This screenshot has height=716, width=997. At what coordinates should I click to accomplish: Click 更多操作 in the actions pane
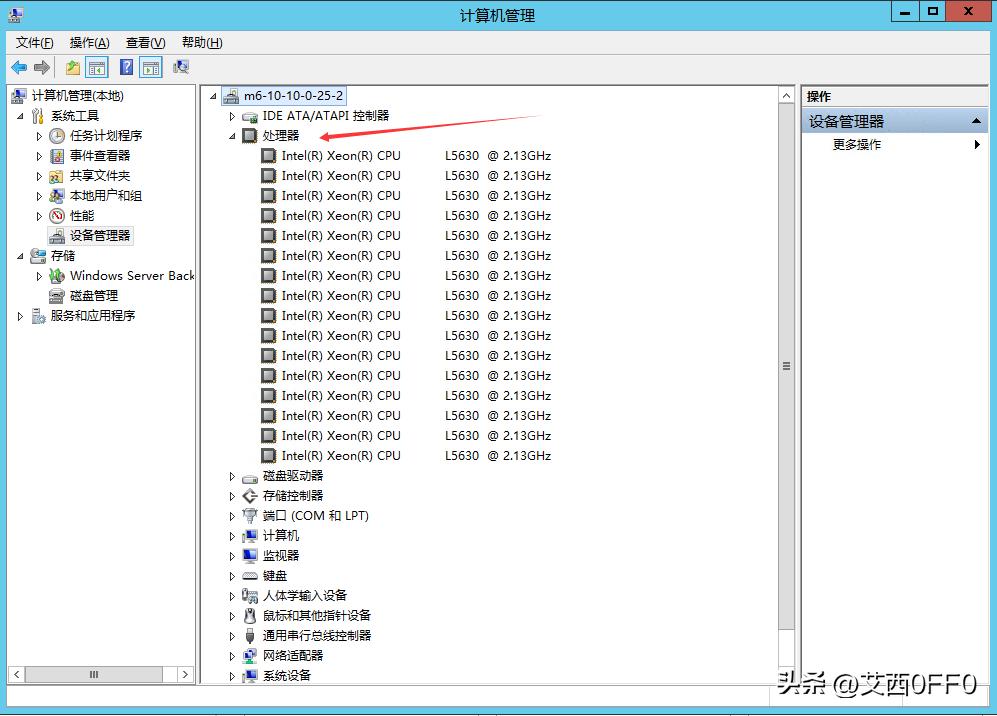coord(856,144)
